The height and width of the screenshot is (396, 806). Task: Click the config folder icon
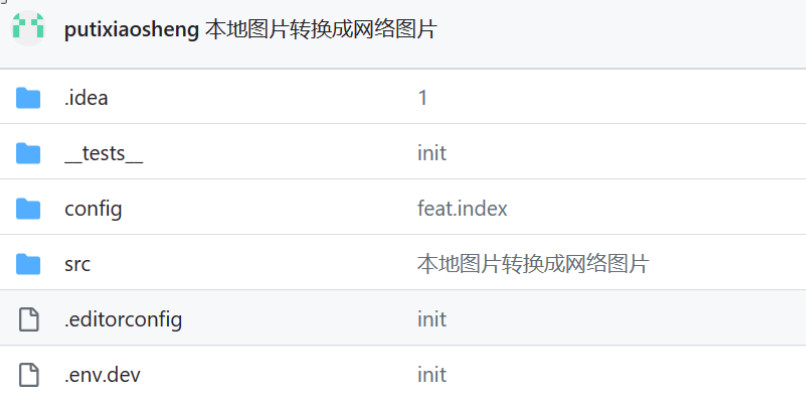tap(28, 209)
